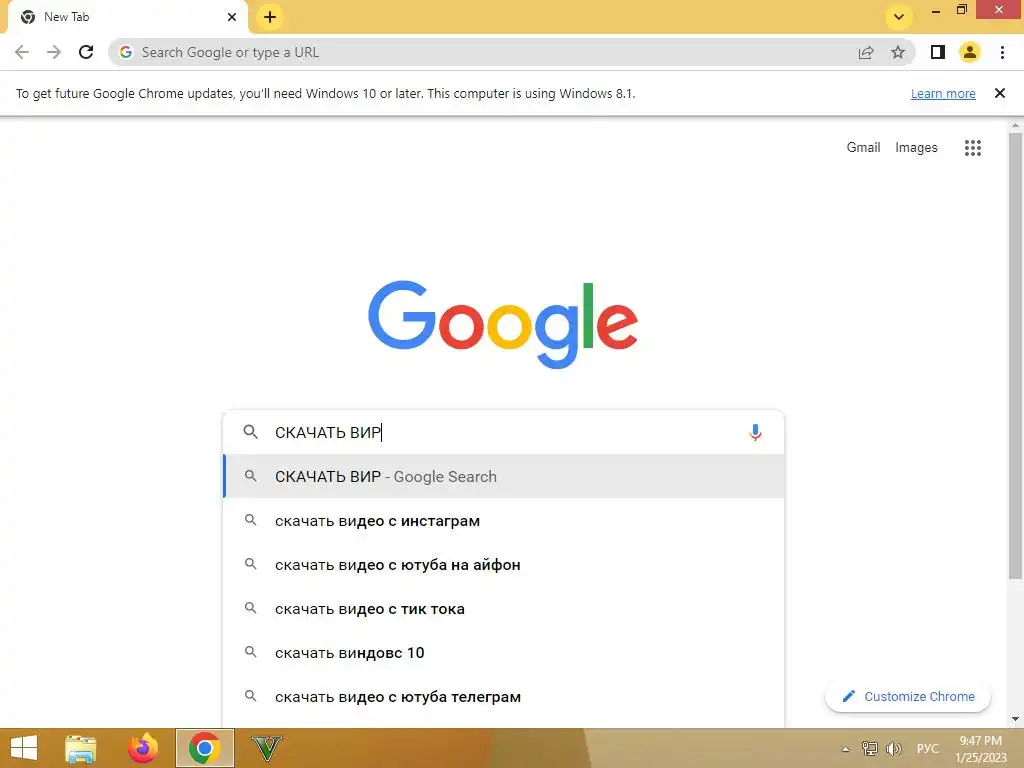Click the browser forward arrow

[54, 52]
